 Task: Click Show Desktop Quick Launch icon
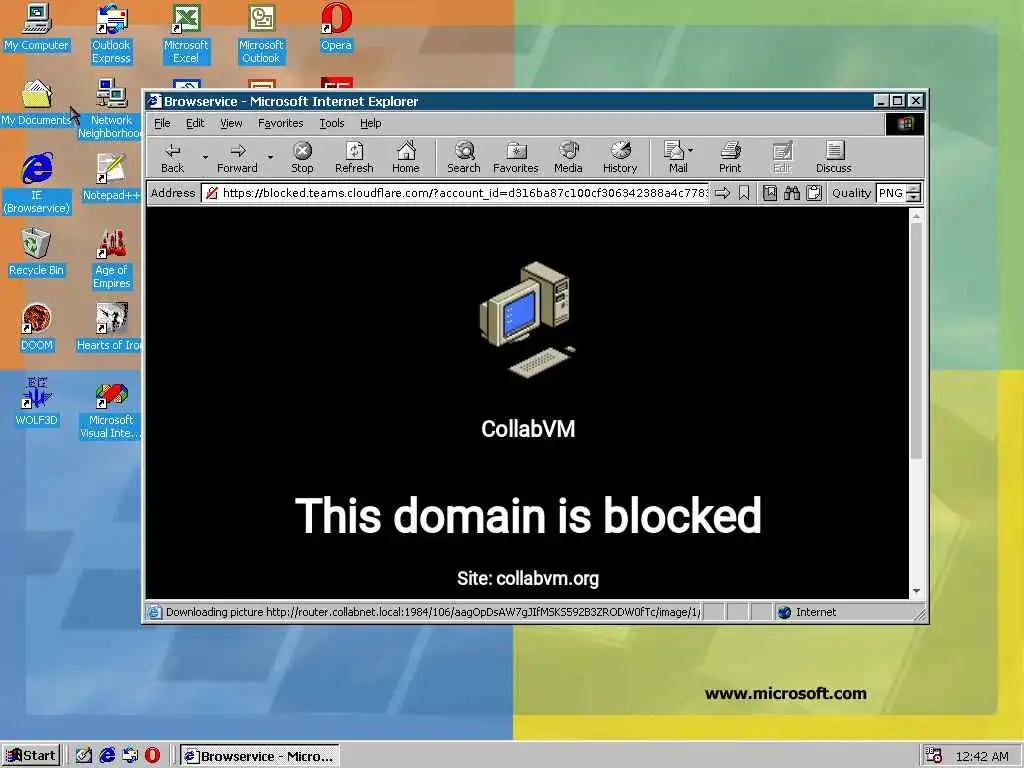84,756
